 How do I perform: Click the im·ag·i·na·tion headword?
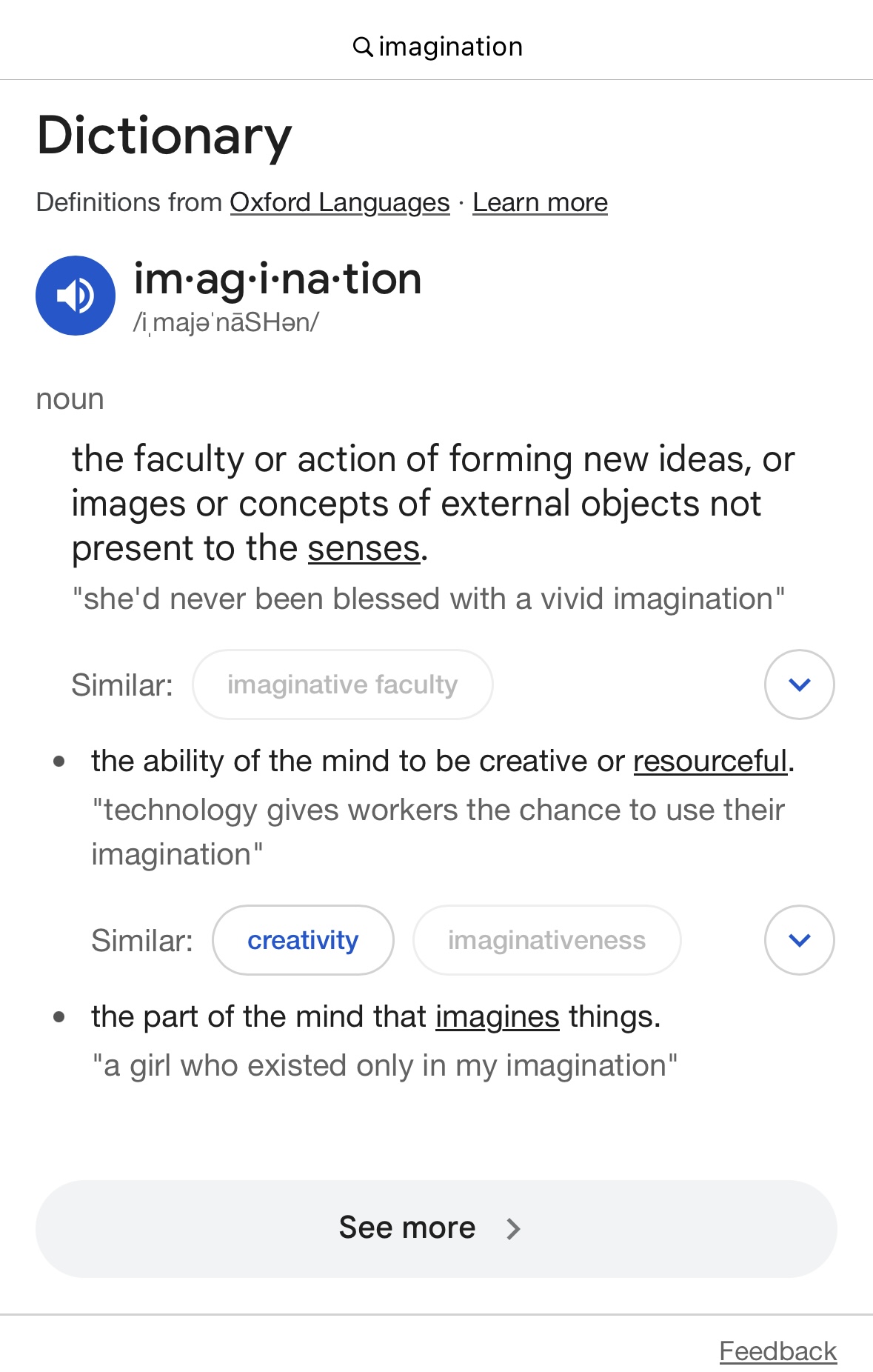(x=278, y=279)
